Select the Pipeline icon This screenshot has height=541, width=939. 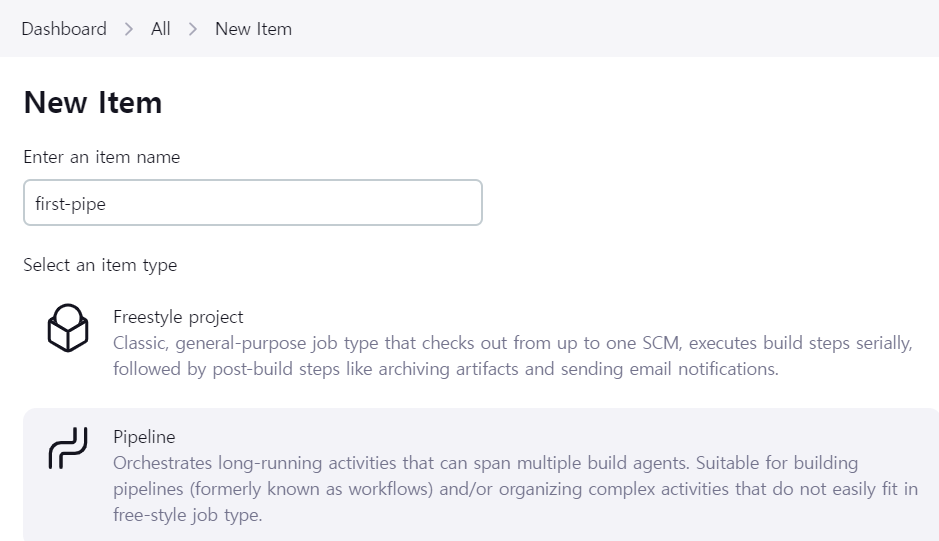coord(68,449)
